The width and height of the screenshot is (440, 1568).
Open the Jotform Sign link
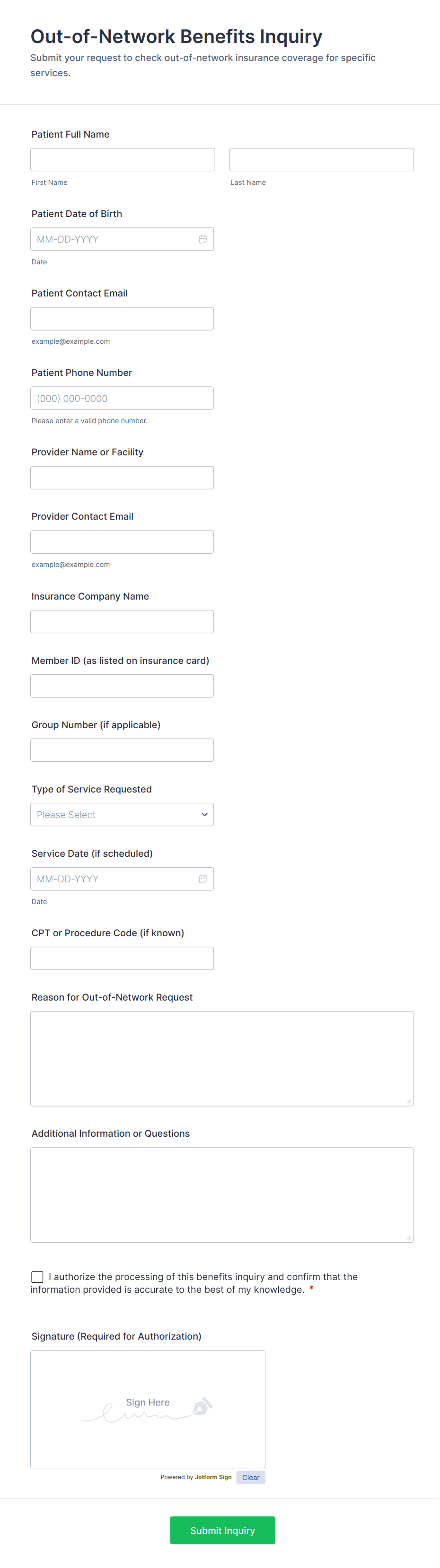click(x=213, y=1477)
